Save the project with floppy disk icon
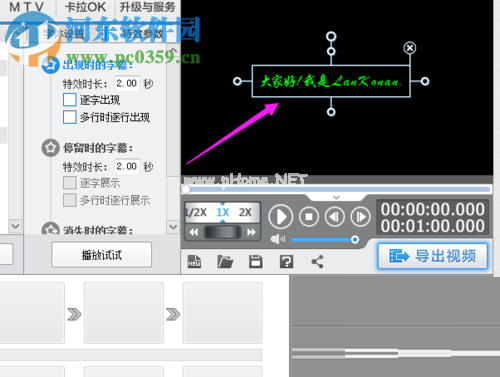Image resolution: width=500 pixels, height=377 pixels. click(x=256, y=262)
